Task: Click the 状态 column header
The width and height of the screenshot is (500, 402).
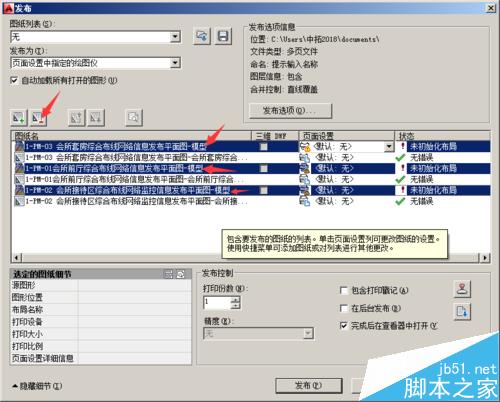Action: point(443,136)
